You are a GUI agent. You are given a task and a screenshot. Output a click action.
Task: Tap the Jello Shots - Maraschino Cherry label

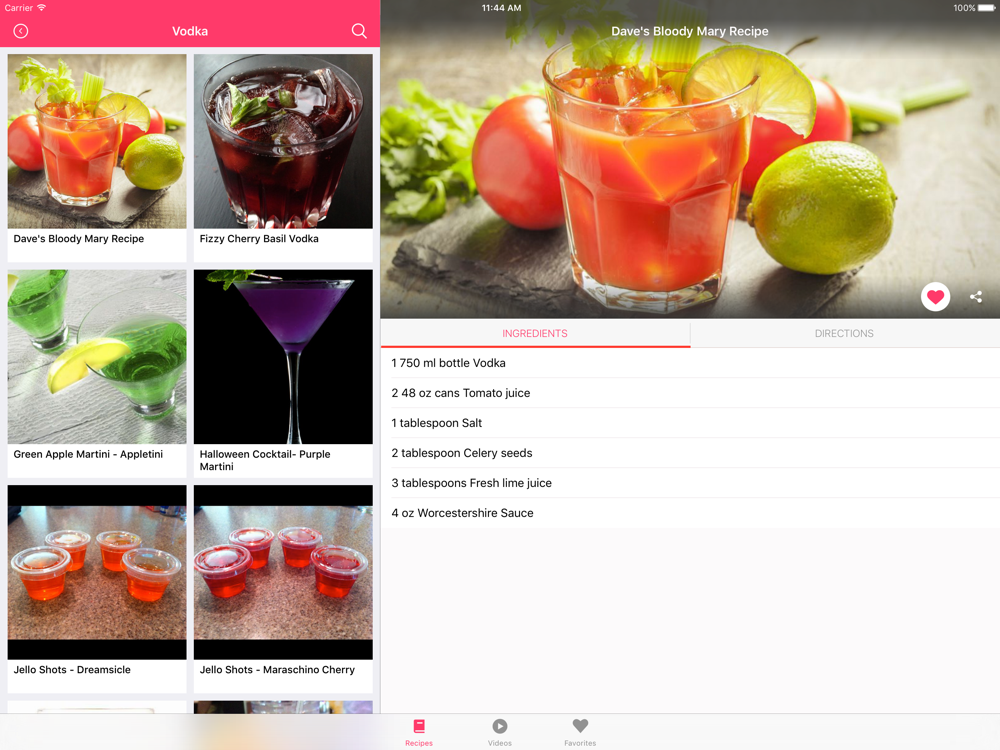(x=277, y=670)
